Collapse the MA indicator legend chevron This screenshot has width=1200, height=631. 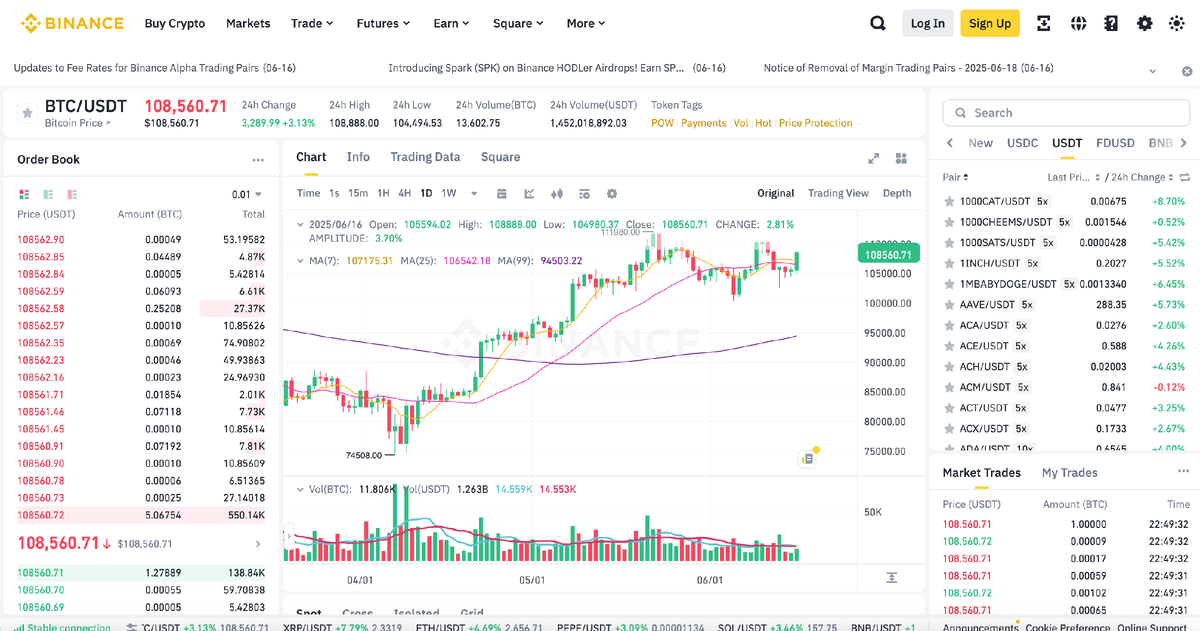click(301, 260)
